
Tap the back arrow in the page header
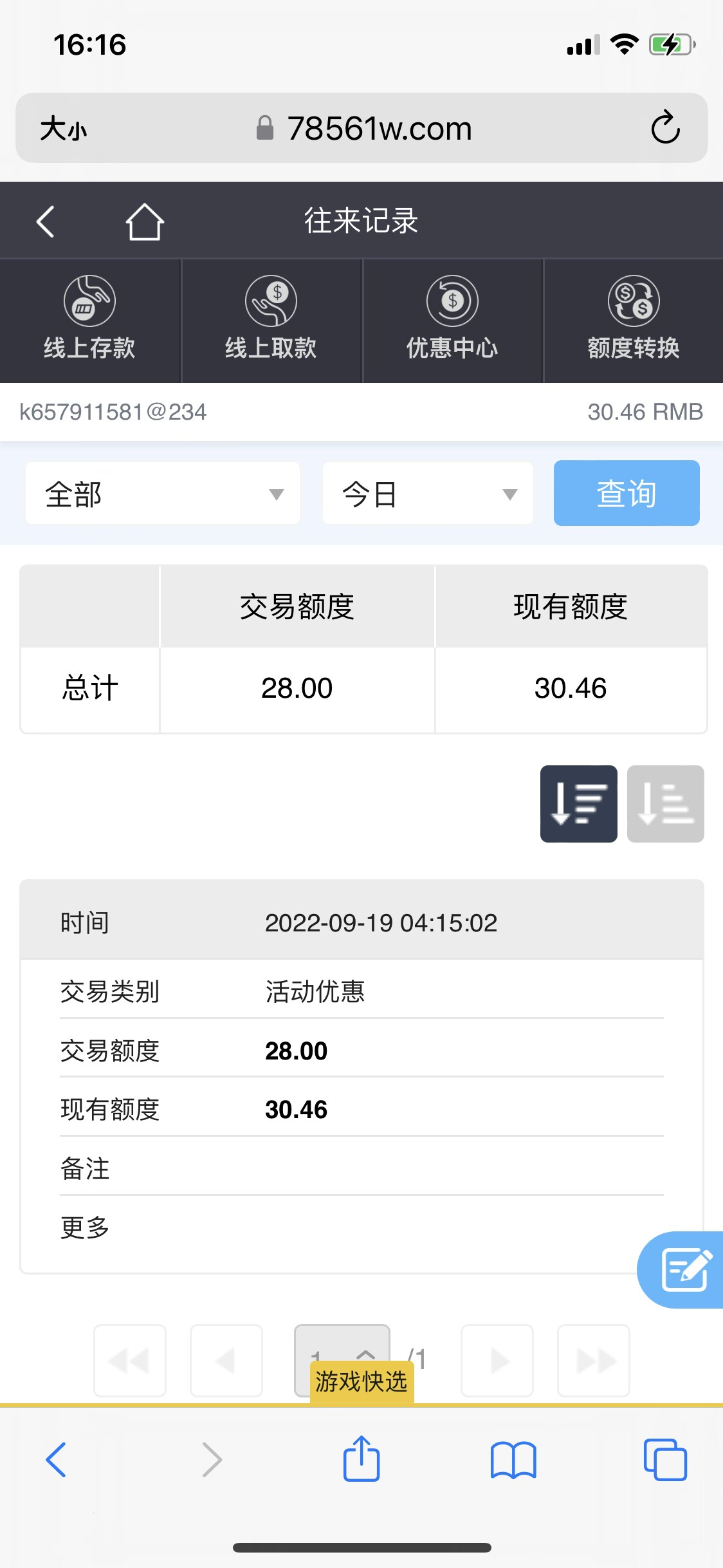[45, 222]
